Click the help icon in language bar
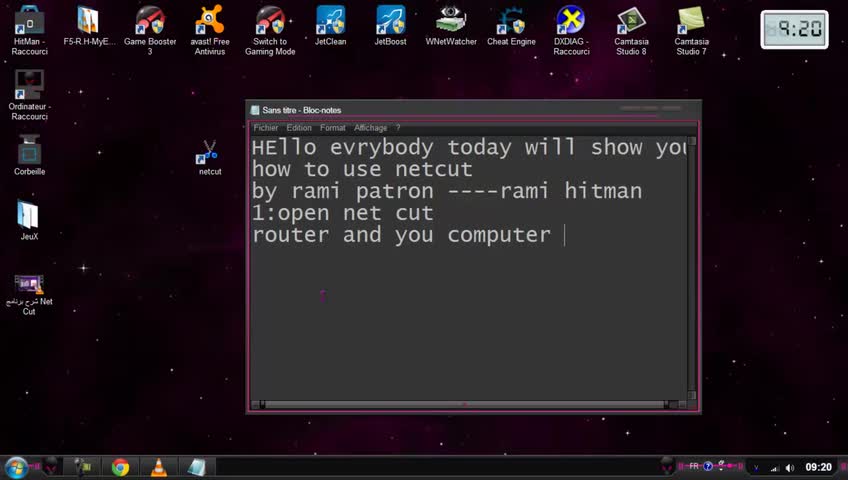The width and height of the screenshot is (848, 480). tap(708, 466)
